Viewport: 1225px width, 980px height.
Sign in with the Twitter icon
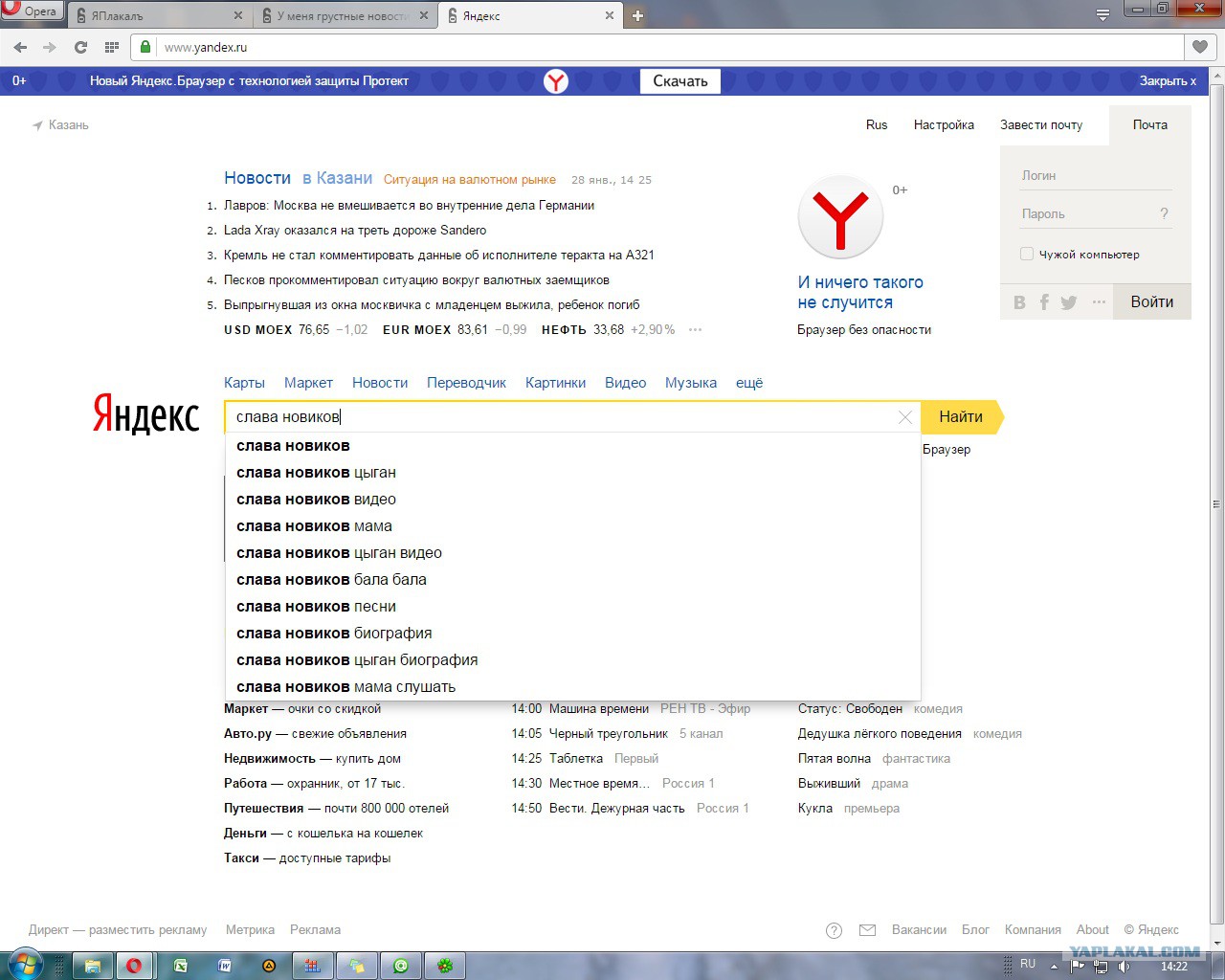[x=1069, y=302]
